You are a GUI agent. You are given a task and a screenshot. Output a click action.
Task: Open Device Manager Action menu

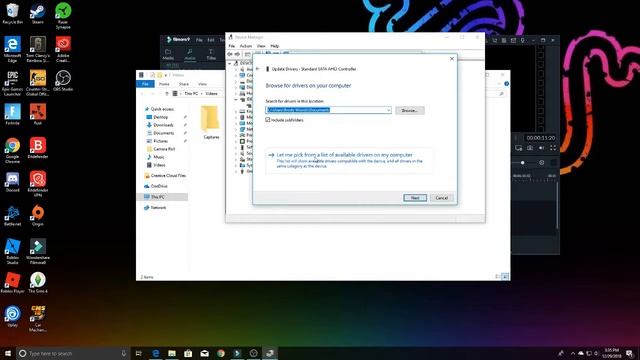point(246,46)
